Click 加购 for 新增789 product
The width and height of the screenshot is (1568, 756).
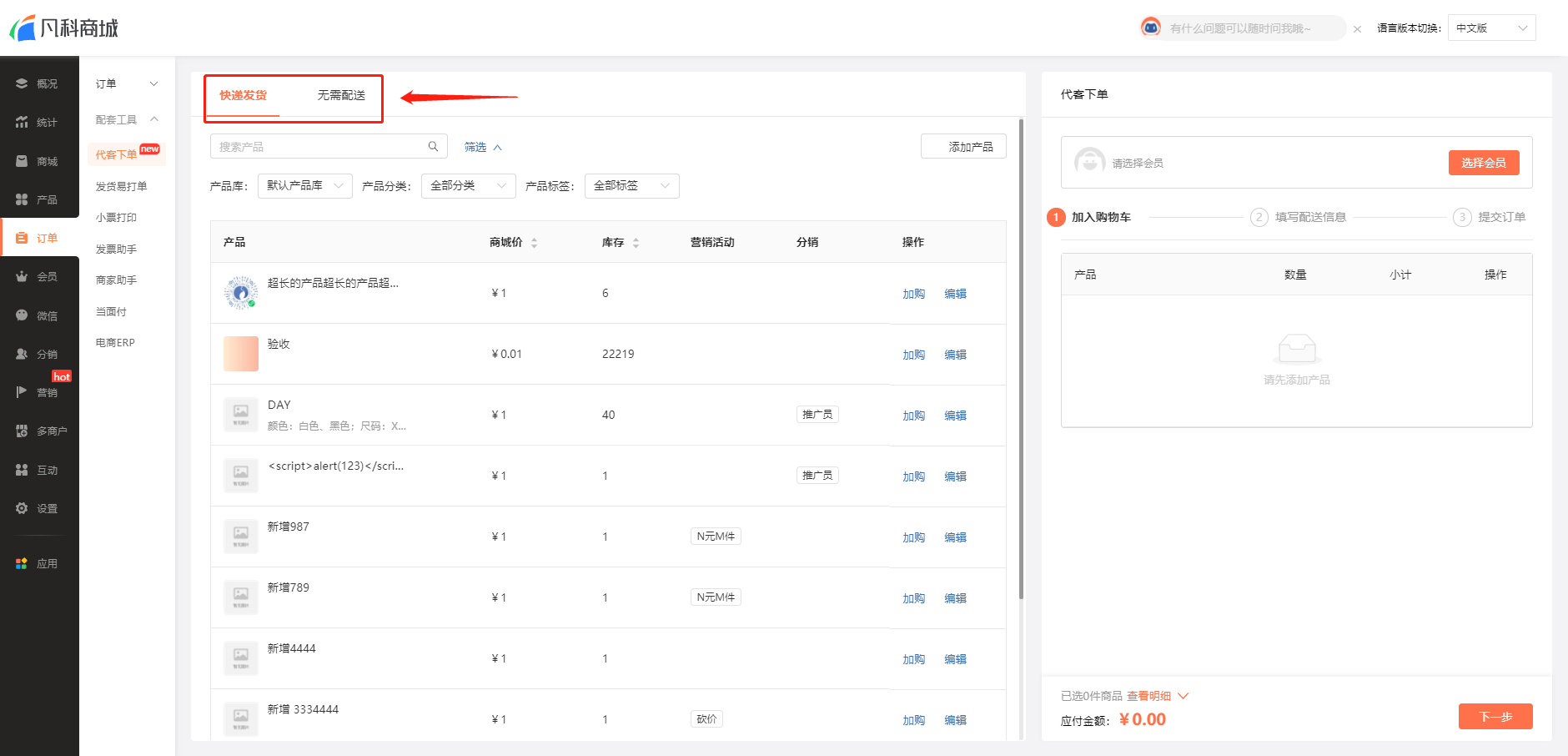(913, 598)
